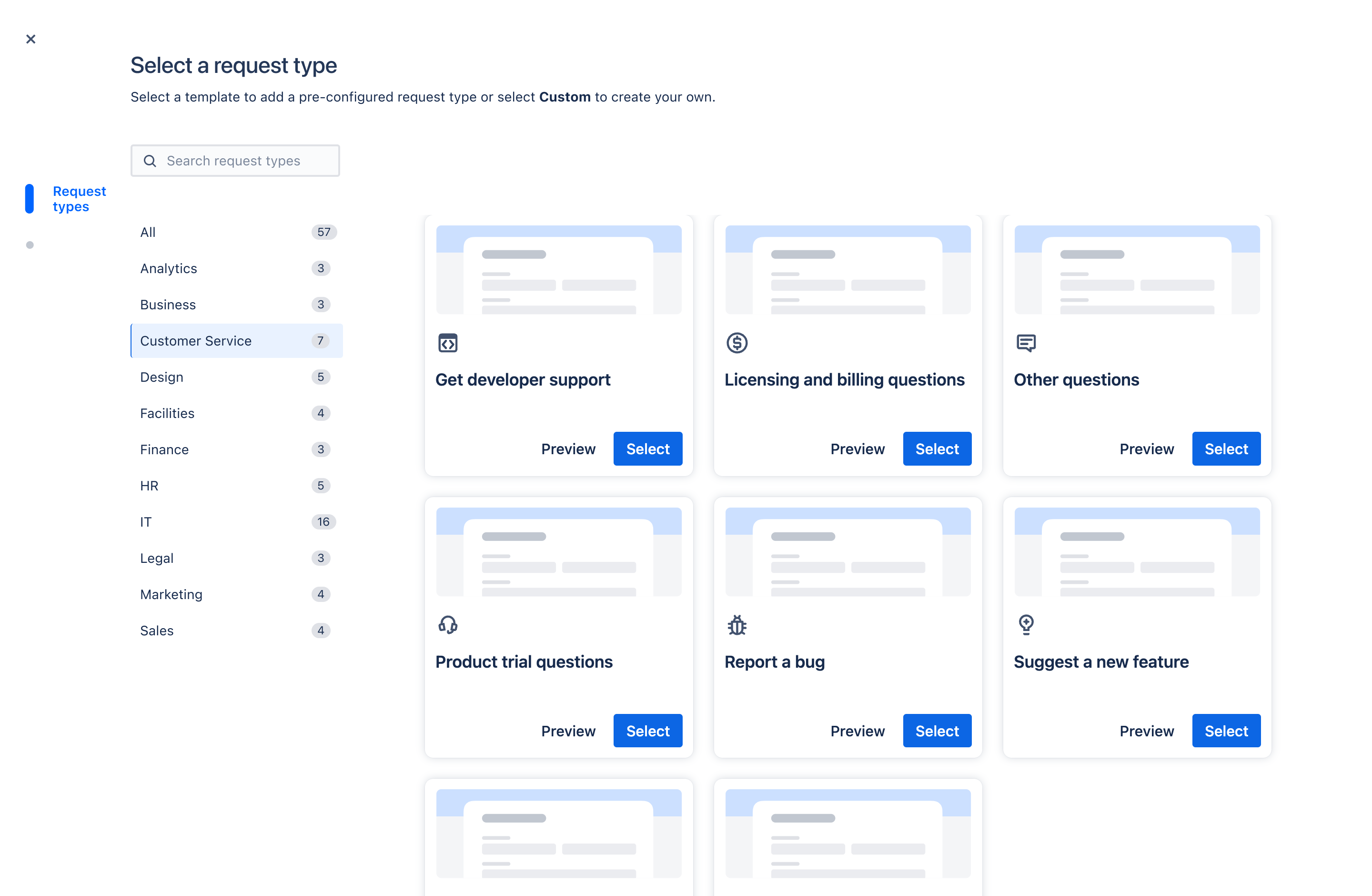Select the HR category menu item
The height and width of the screenshot is (896, 1372).
click(x=149, y=485)
